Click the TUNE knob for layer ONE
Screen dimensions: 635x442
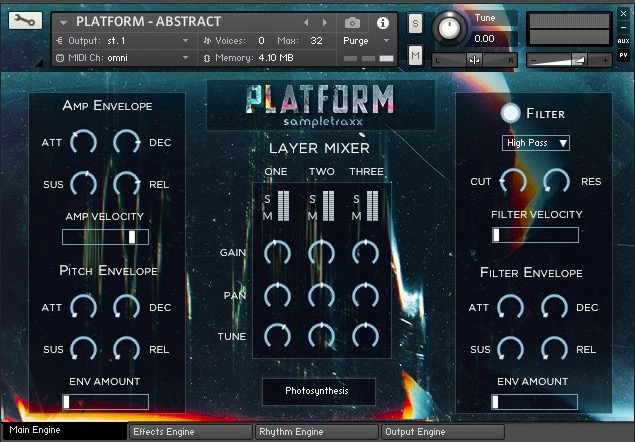(x=277, y=336)
